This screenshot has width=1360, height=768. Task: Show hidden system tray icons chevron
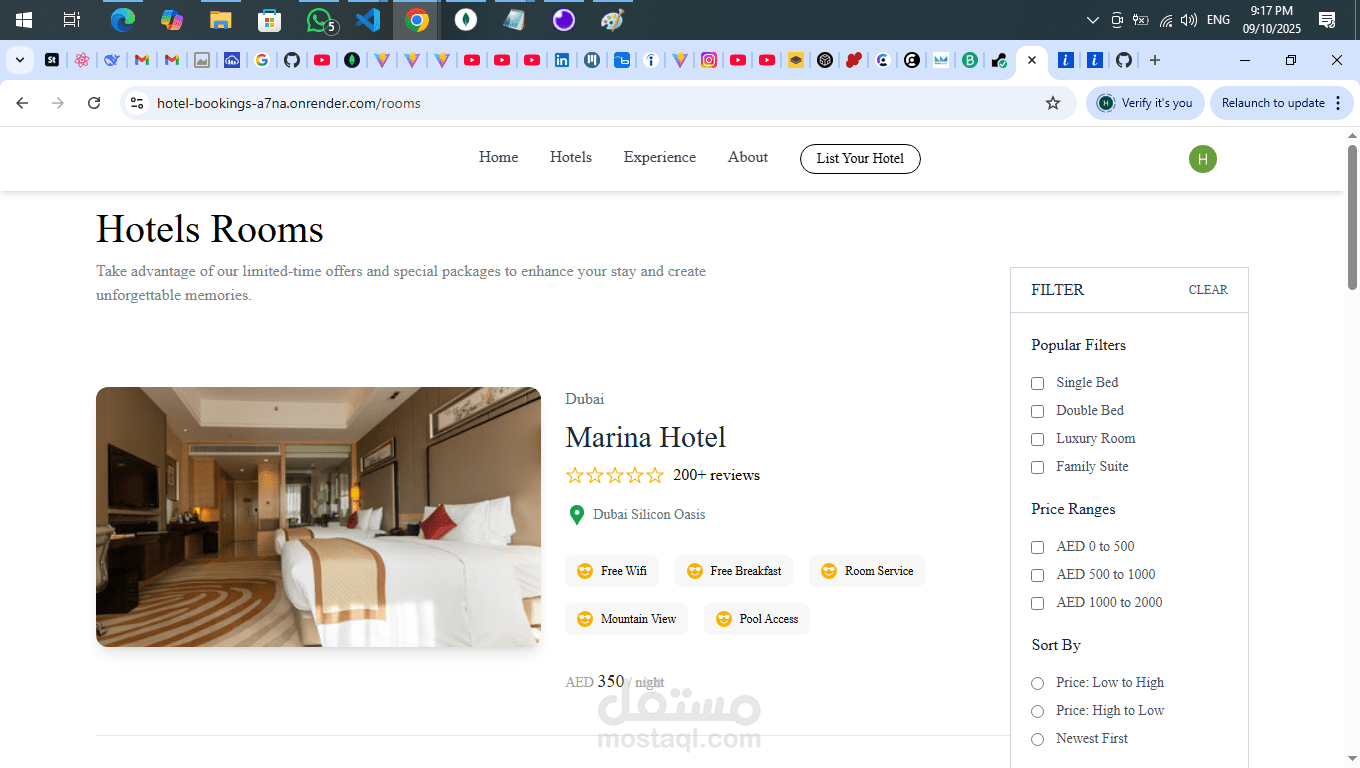1092,19
